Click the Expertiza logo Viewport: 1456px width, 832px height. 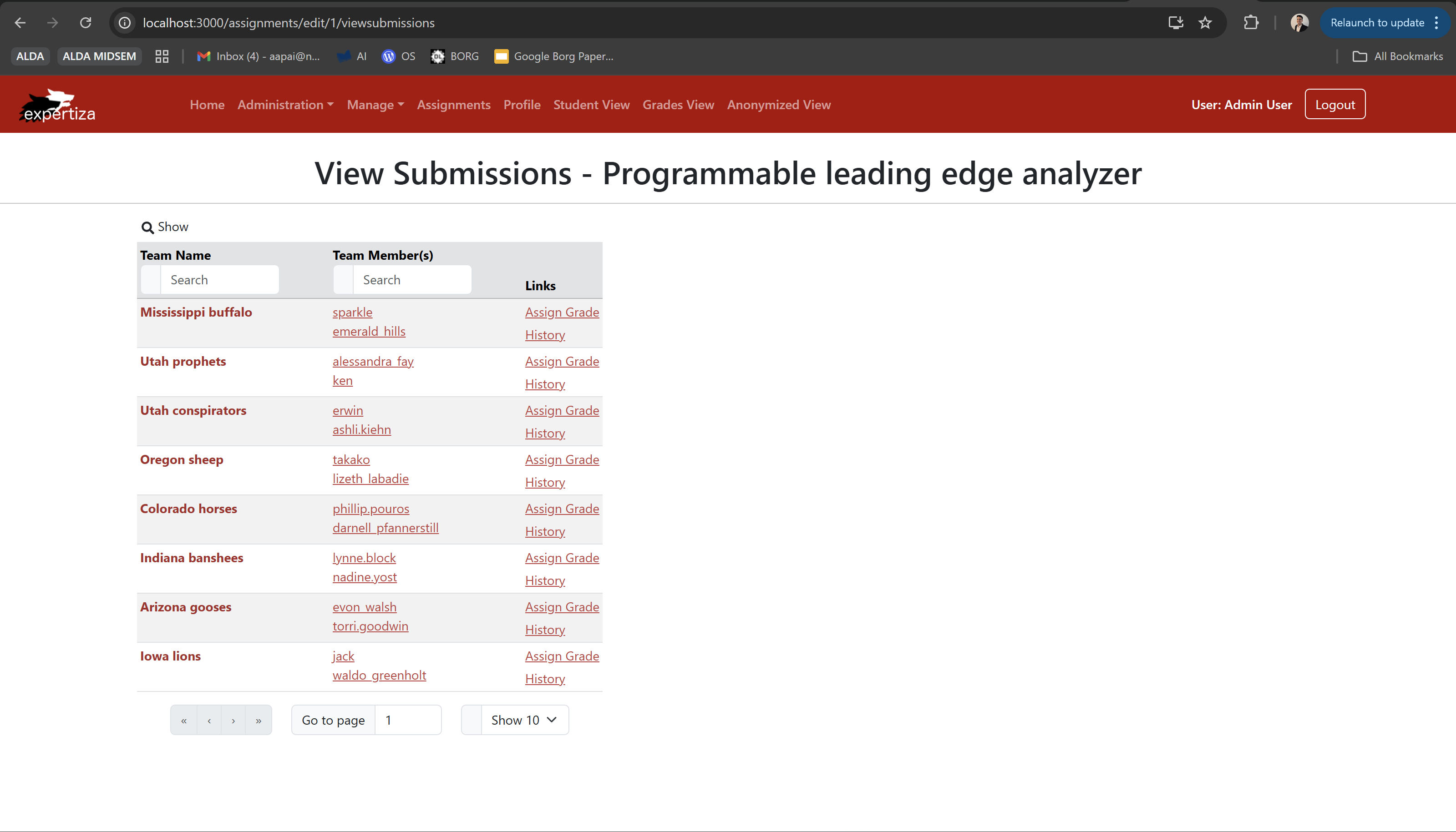point(57,105)
